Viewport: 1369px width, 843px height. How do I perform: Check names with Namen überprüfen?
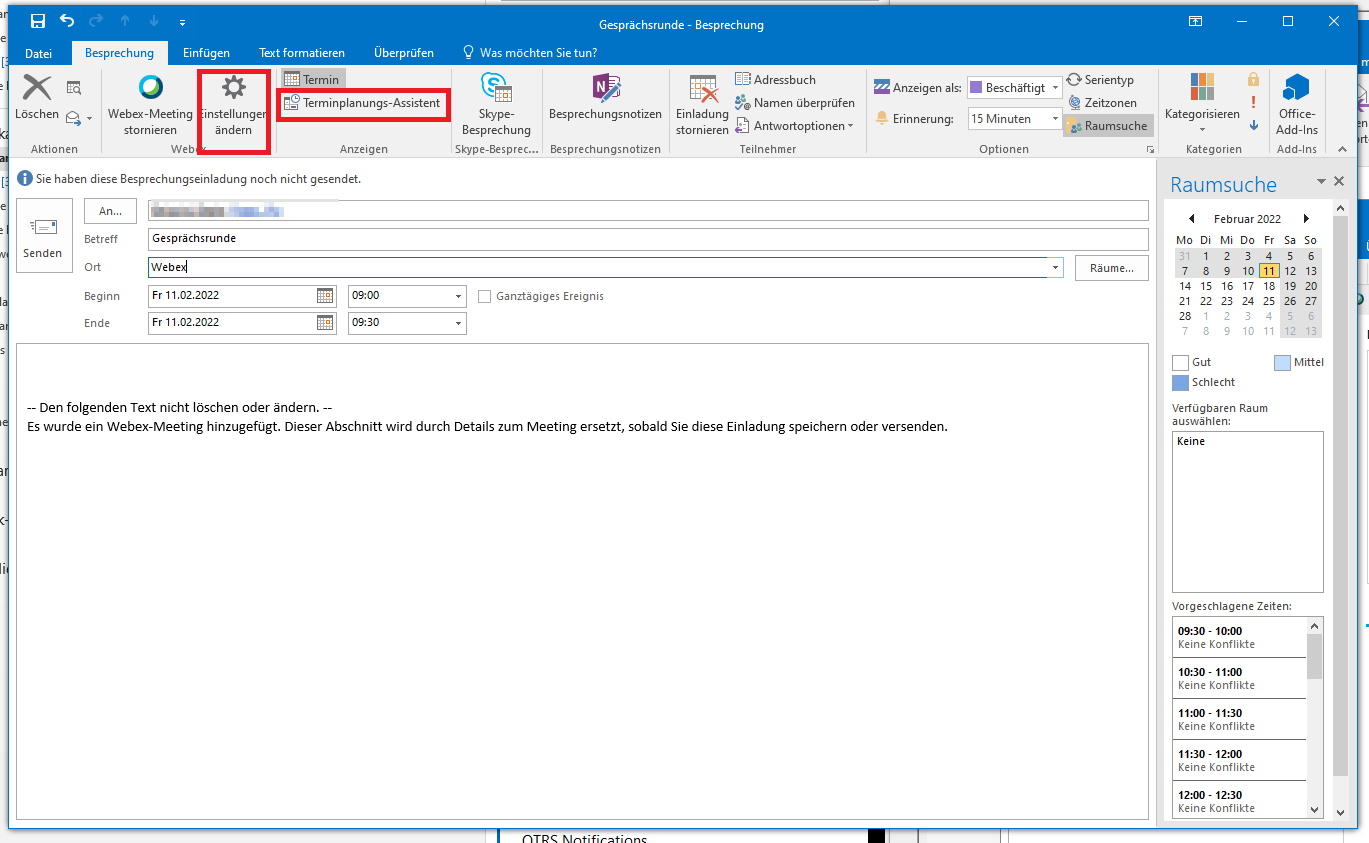[795, 102]
